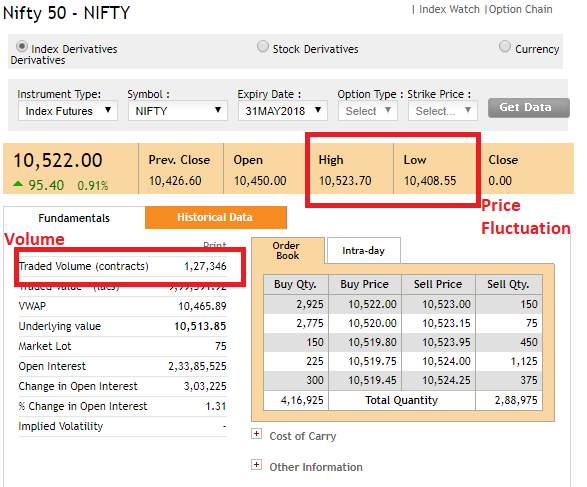The image size is (587, 487).
Task: Select the Order Book tab
Action: [x=288, y=250]
